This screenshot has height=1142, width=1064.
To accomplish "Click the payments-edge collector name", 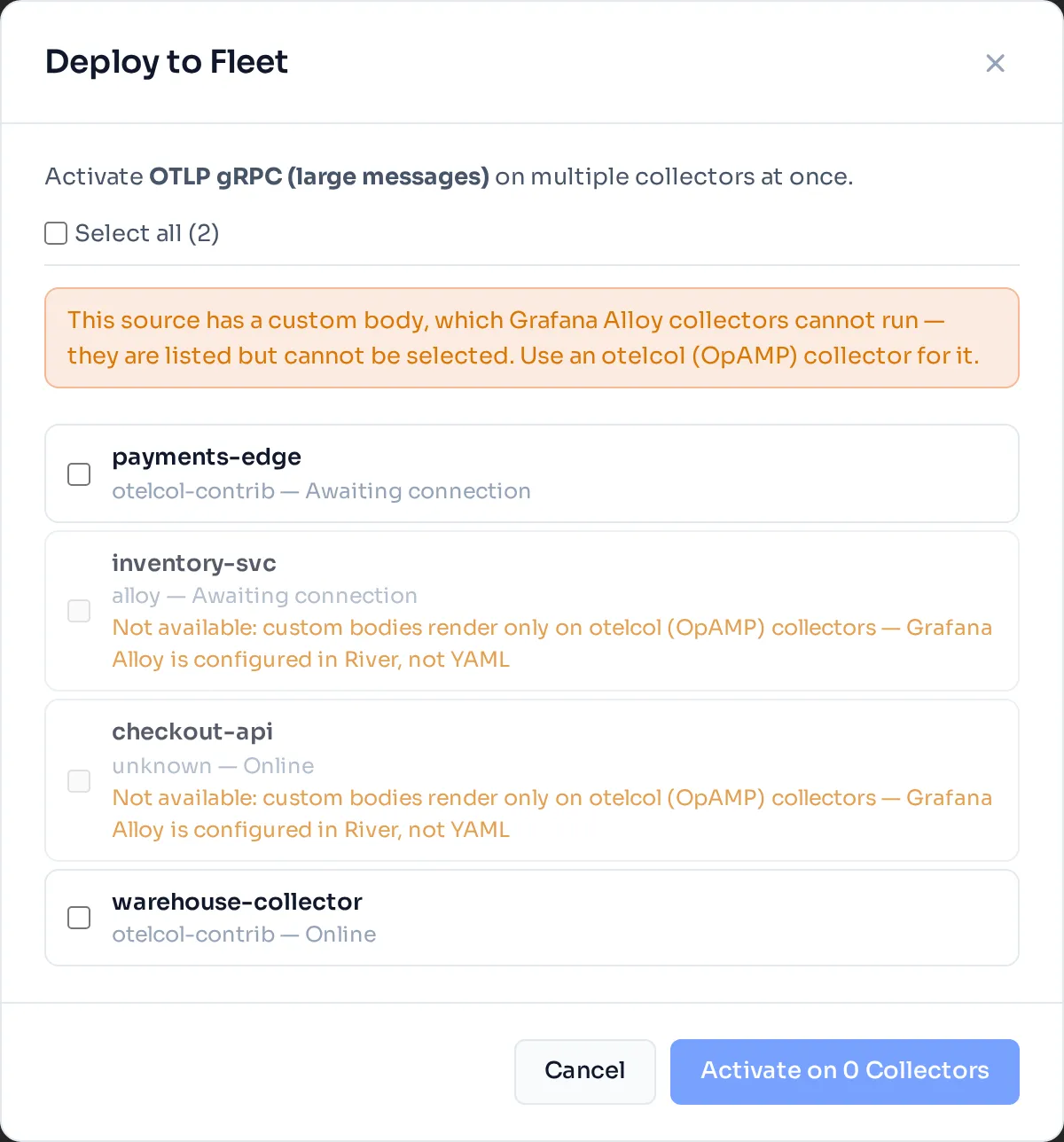I will [x=207, y=457].
